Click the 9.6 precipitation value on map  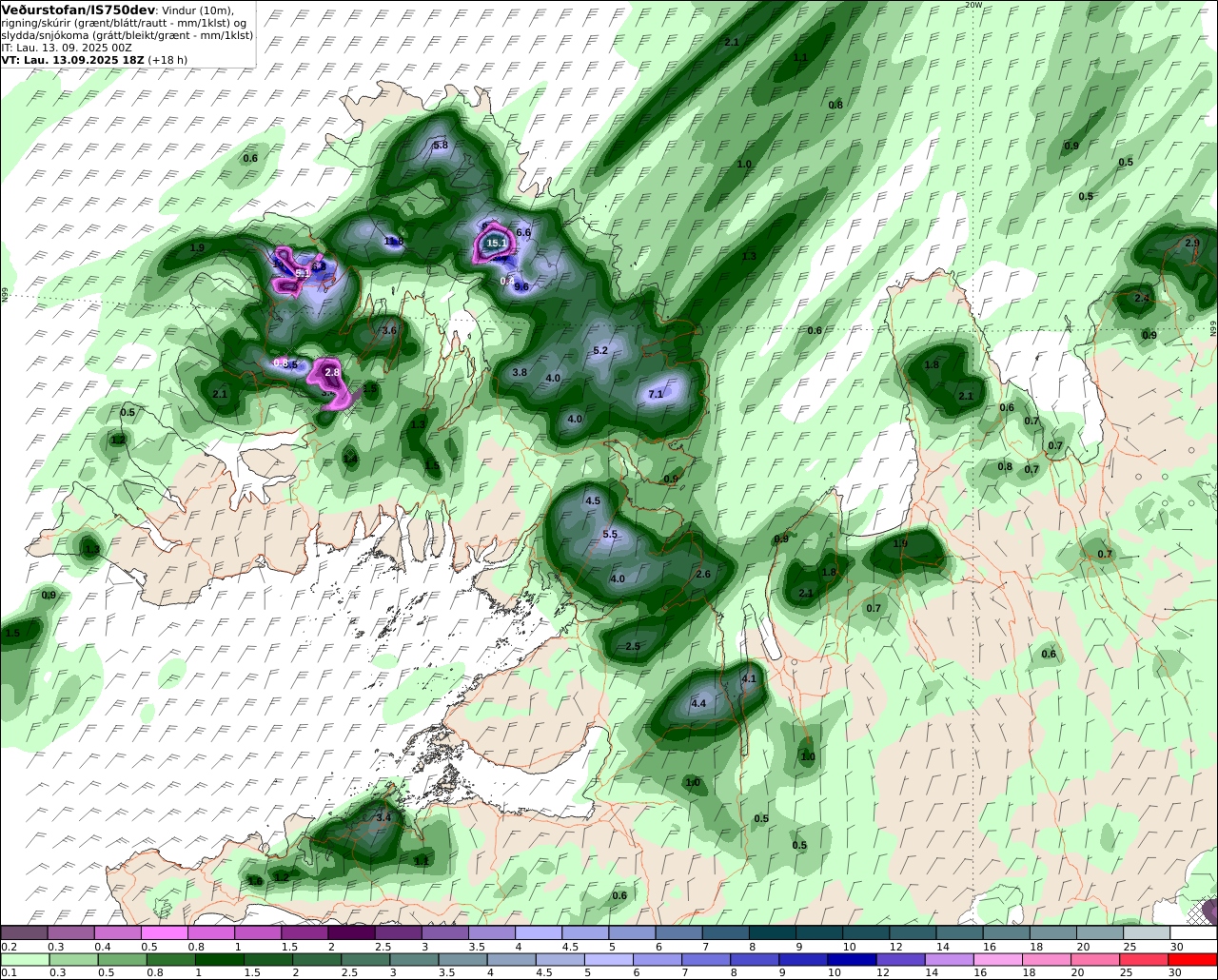(521, 286)
